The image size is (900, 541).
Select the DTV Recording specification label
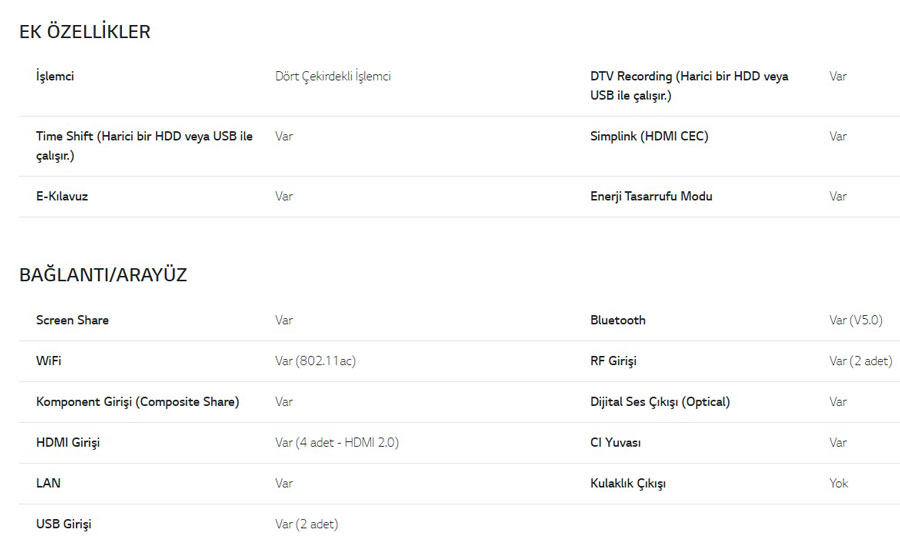pyautogui.click(x=689, y=85)
